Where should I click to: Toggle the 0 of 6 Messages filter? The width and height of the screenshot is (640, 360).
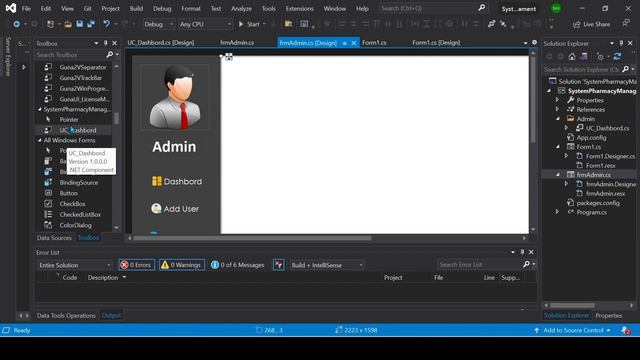237,265
